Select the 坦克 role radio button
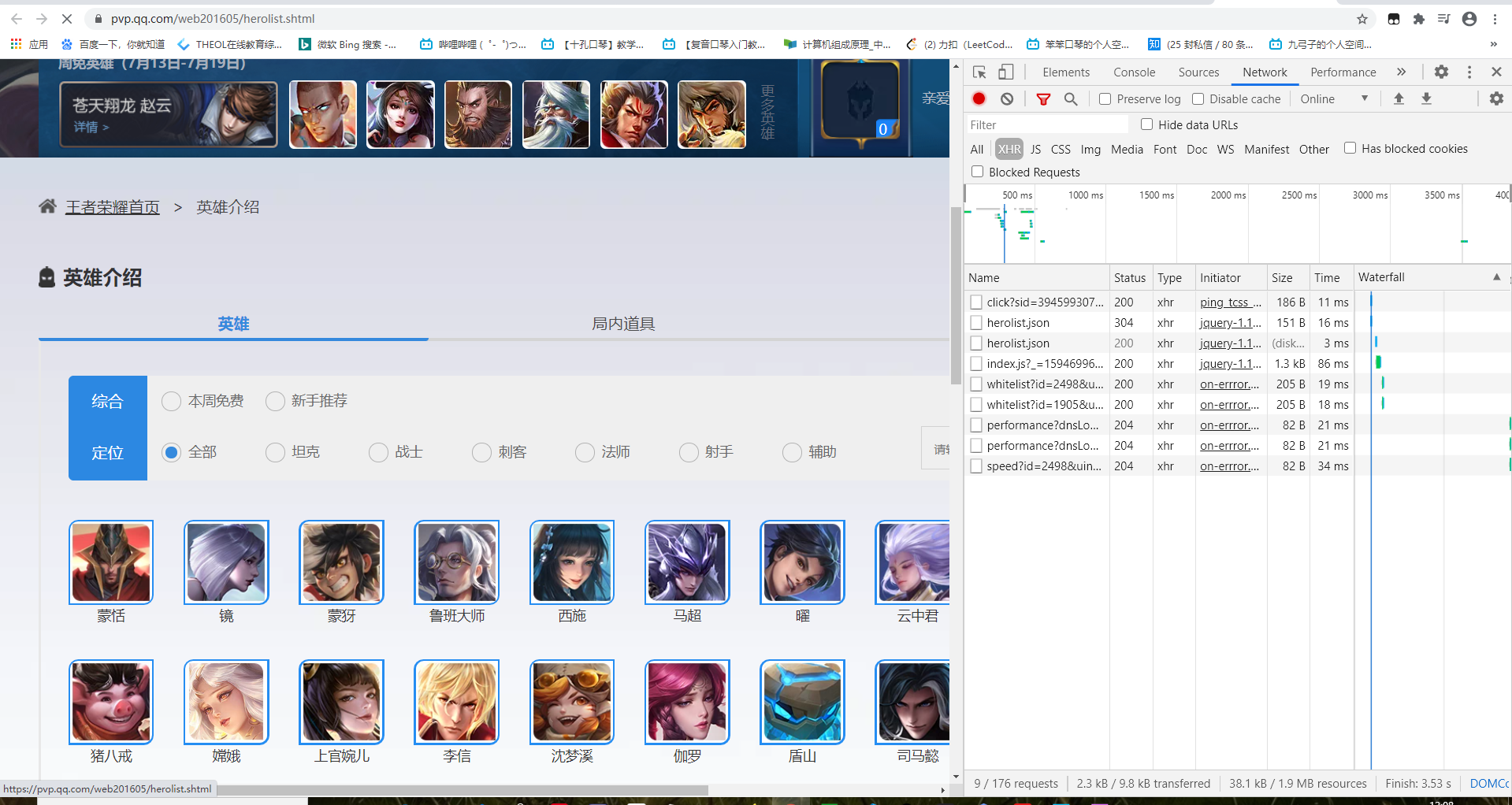1512x805 pixels. [275, 452]
